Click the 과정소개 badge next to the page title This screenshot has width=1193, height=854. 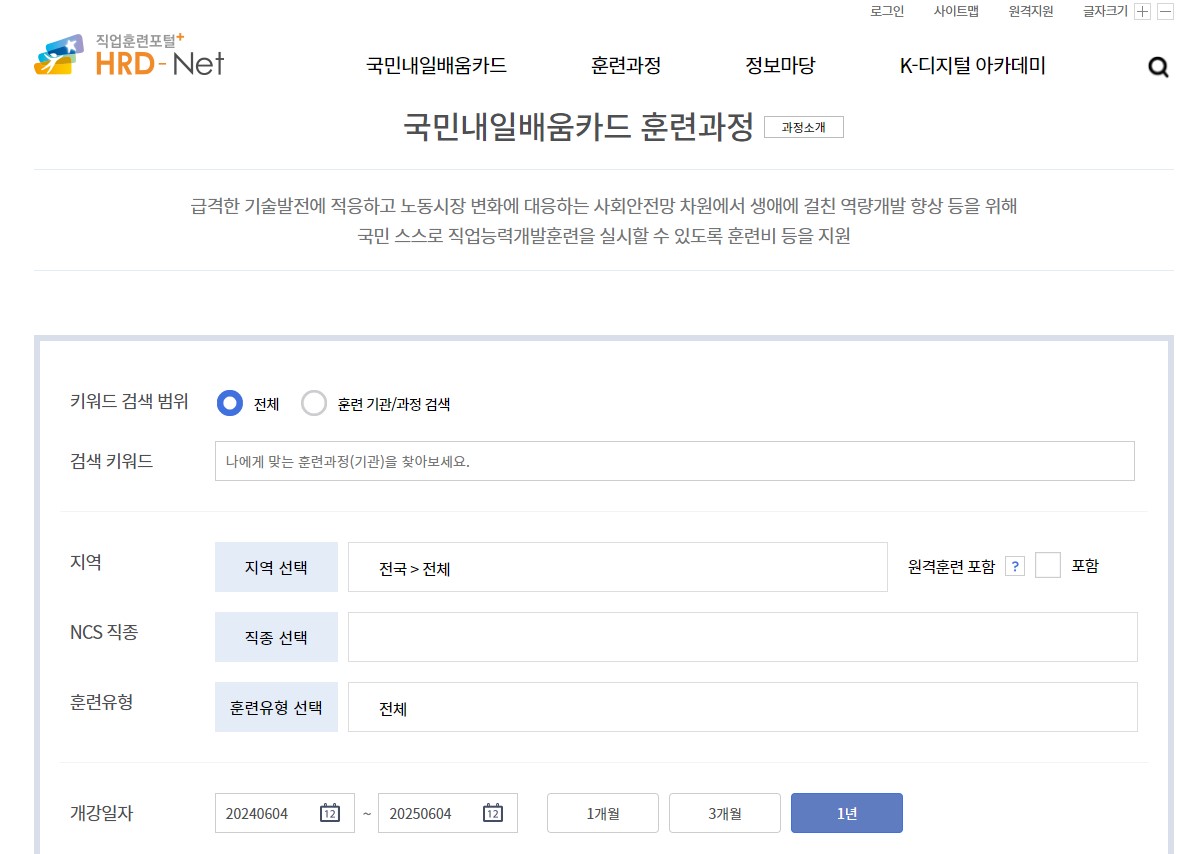[804, 127]
